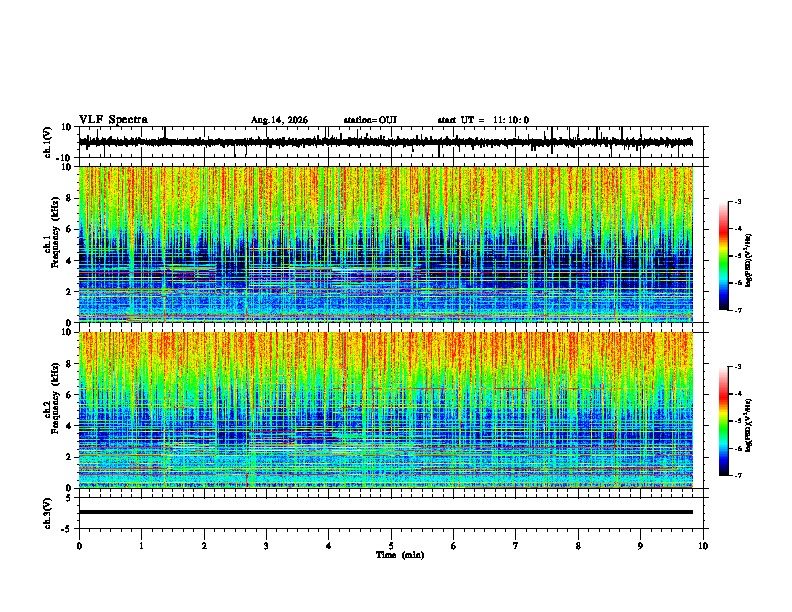
Task: Click the "-3" label on ch.2 color bar
Action: (737, 367)
